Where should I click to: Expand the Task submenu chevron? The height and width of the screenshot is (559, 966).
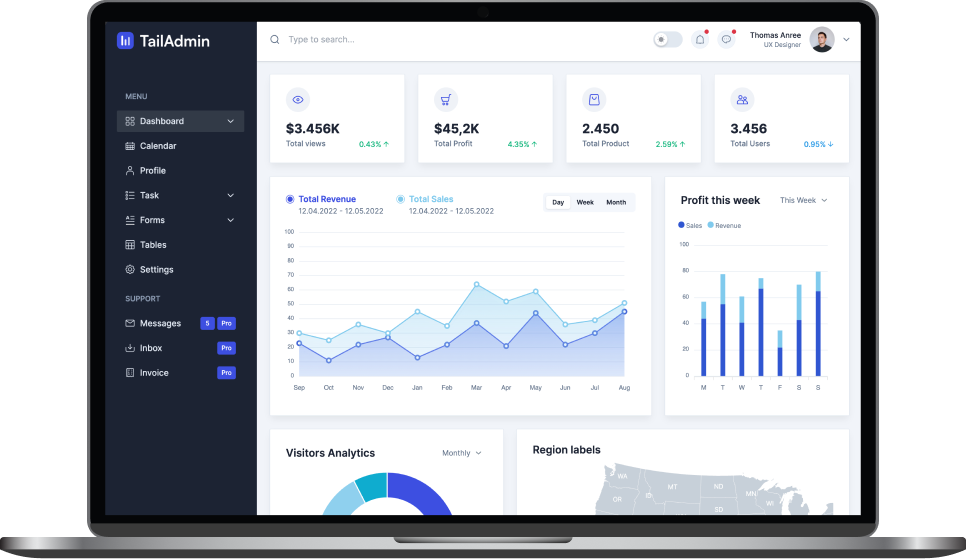point(230,195)
